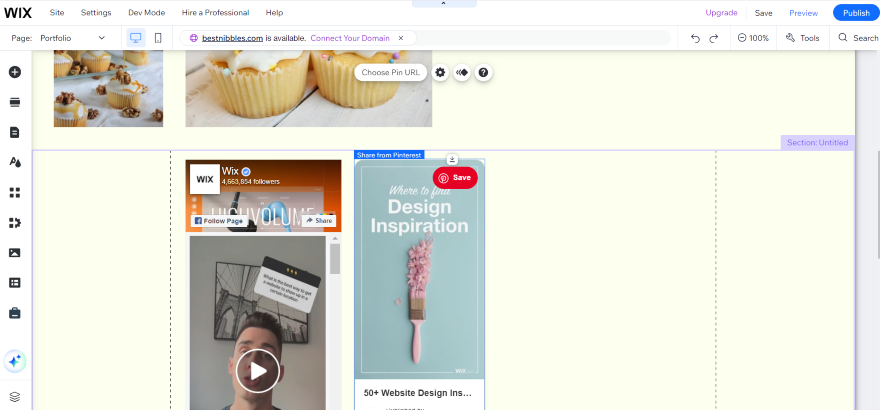Viewport: 880px width, 410px height.
Task: Open the widget help question mark
Action: 483,72
